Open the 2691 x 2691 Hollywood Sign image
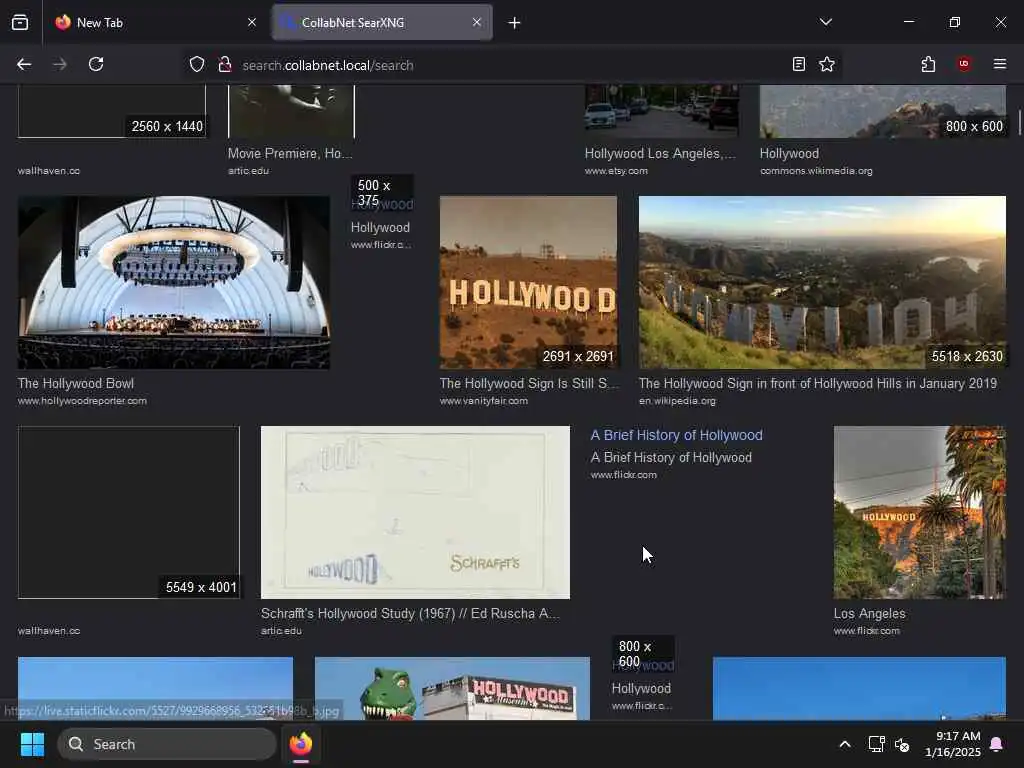Image resolution: width=1024 pixels, height=768 pixels. coord(528,282)
